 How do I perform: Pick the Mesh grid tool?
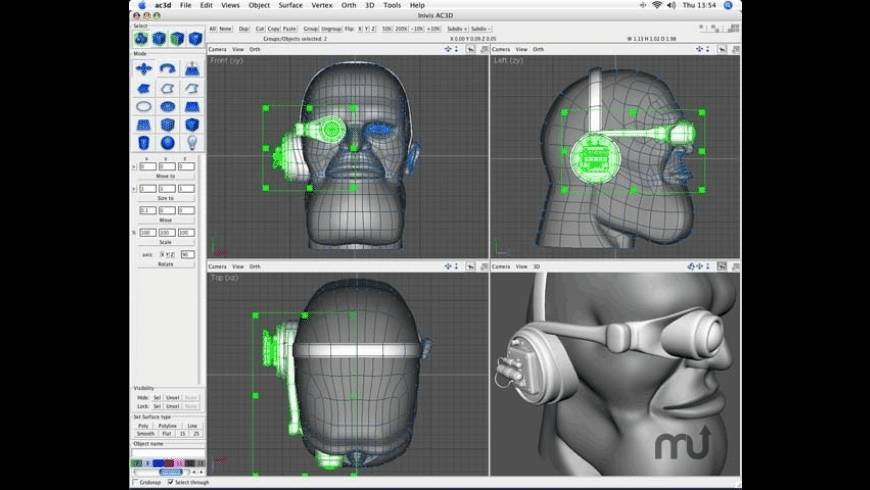[x=144, y=125]
